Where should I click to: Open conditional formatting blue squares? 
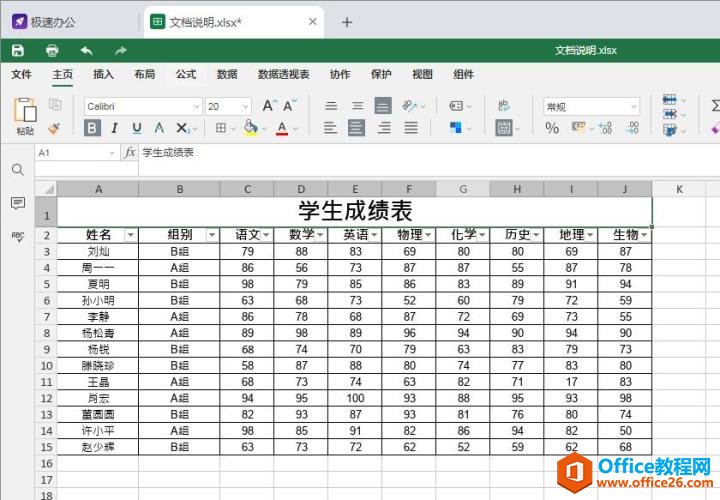click(x=456, y=128)
